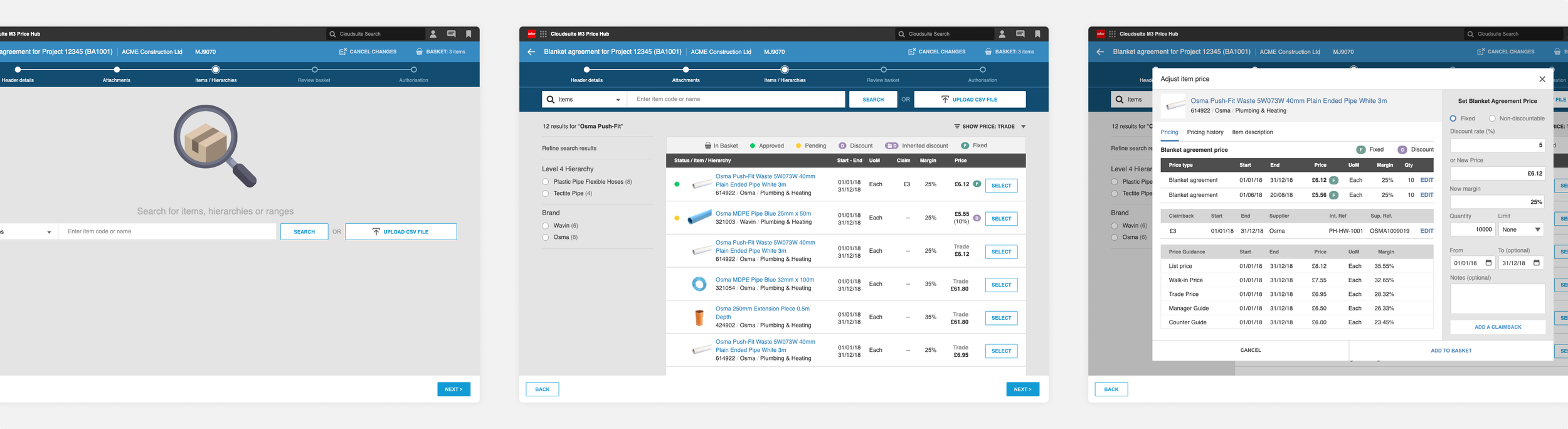Click bookmark icon in left screen header
The image size is (1568, 429).
[469, 34]
